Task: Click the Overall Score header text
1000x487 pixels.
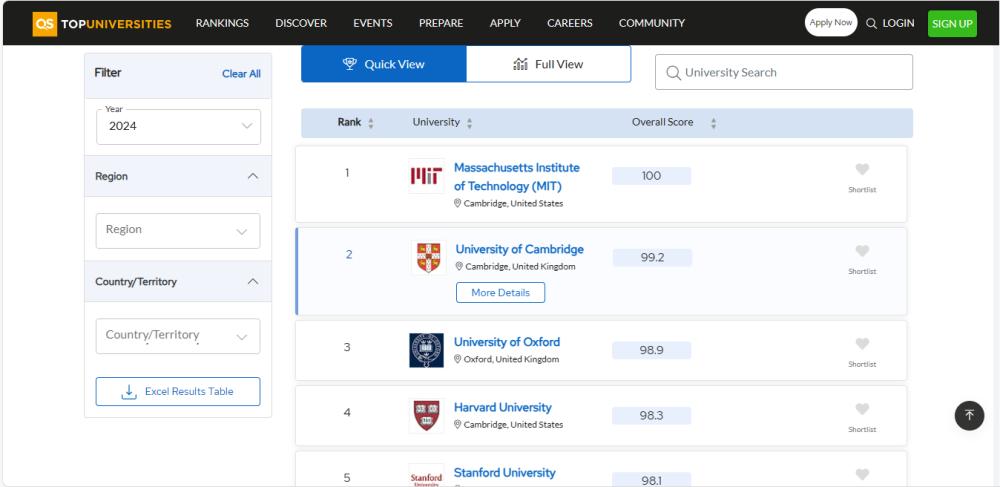Action: (663, 122)
